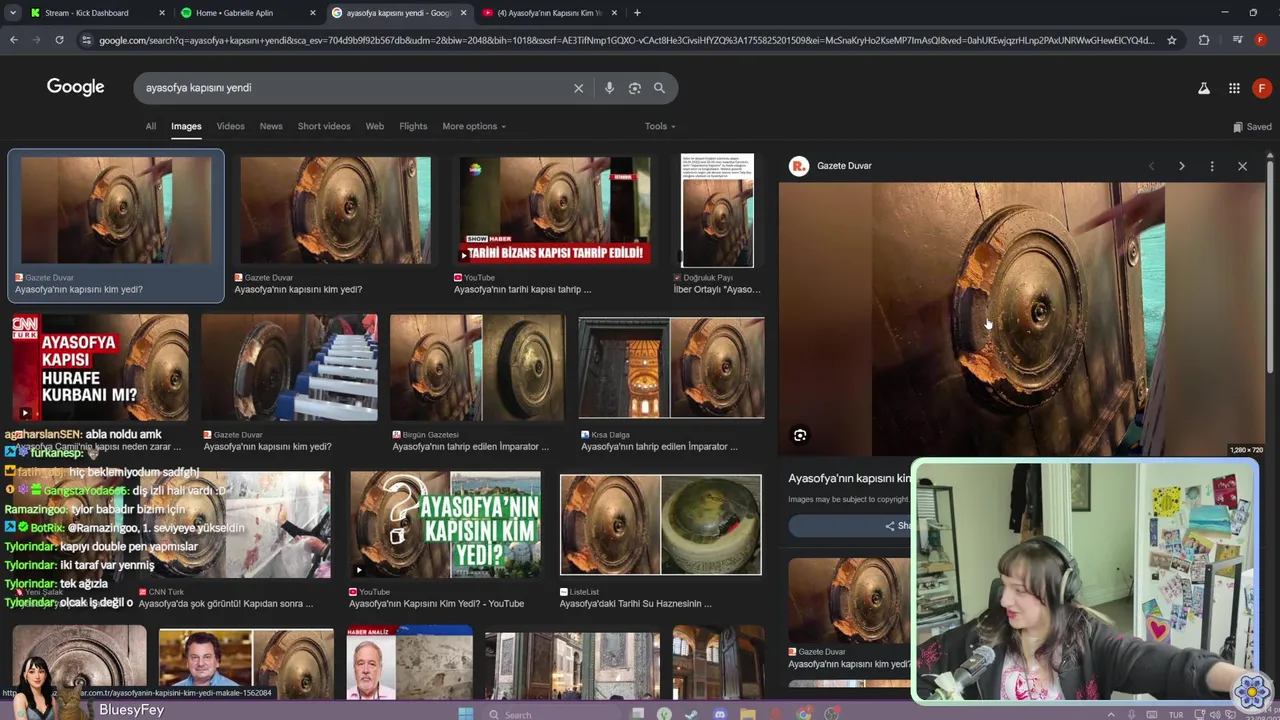Click the page vertical scrollbar
This screenshot has width=1280, height=720.
(x=1270, y=265)
